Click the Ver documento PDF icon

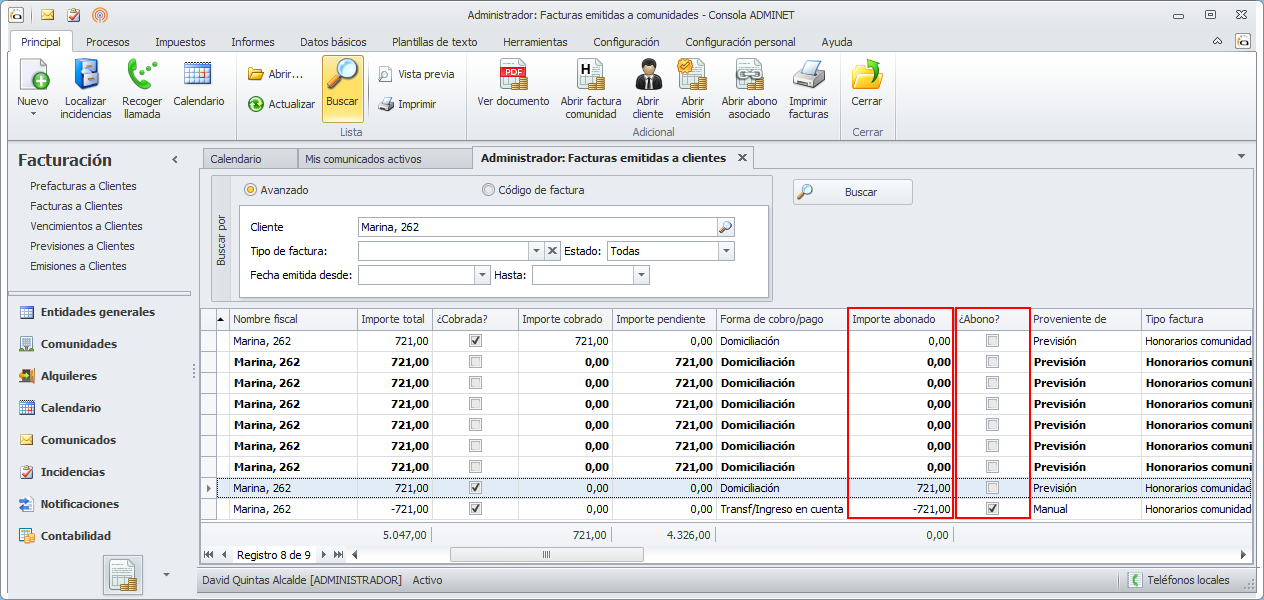click(513, 76)
